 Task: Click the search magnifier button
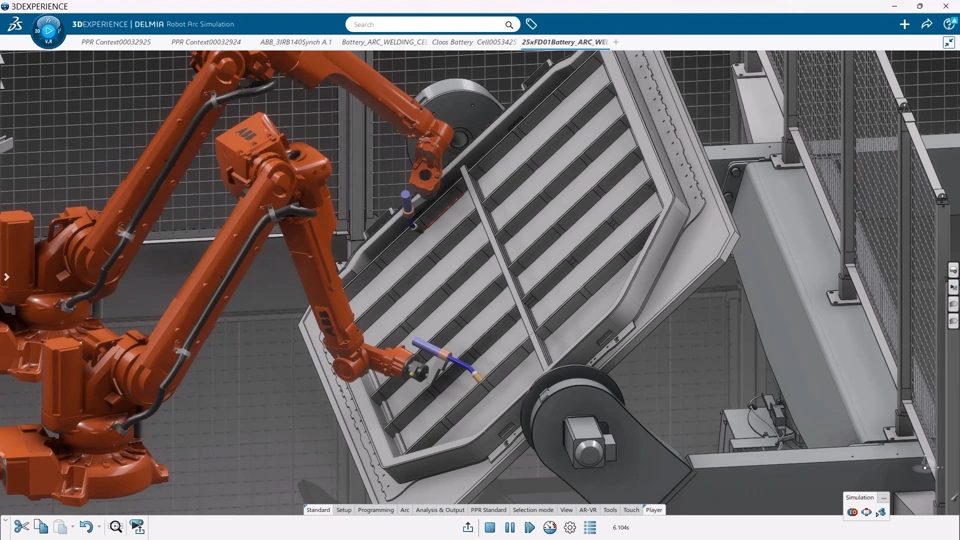click(509, 24)
